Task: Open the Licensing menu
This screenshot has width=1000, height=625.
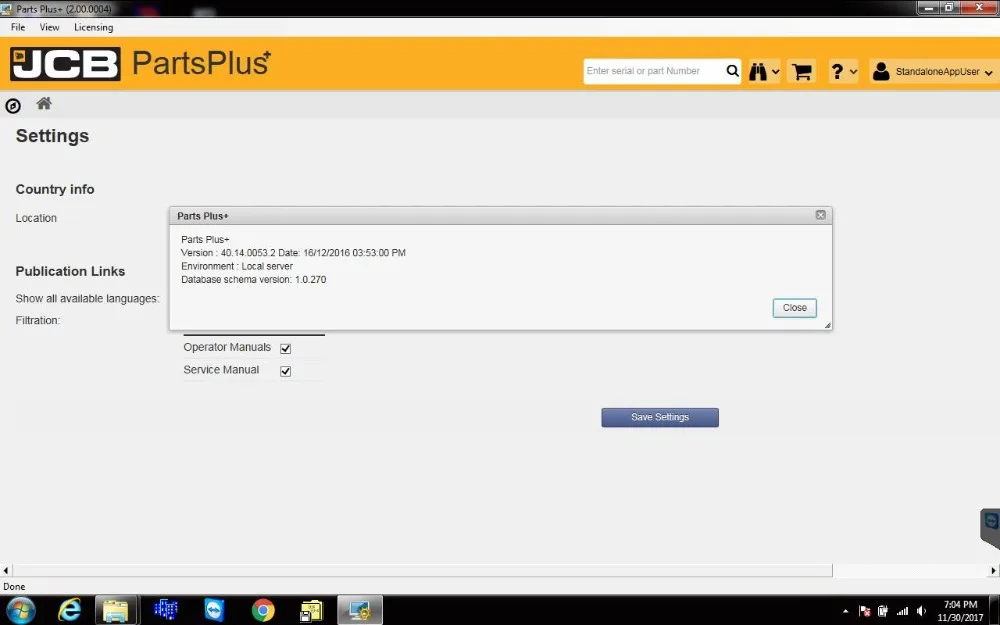Action: click(x=93, y=27)
